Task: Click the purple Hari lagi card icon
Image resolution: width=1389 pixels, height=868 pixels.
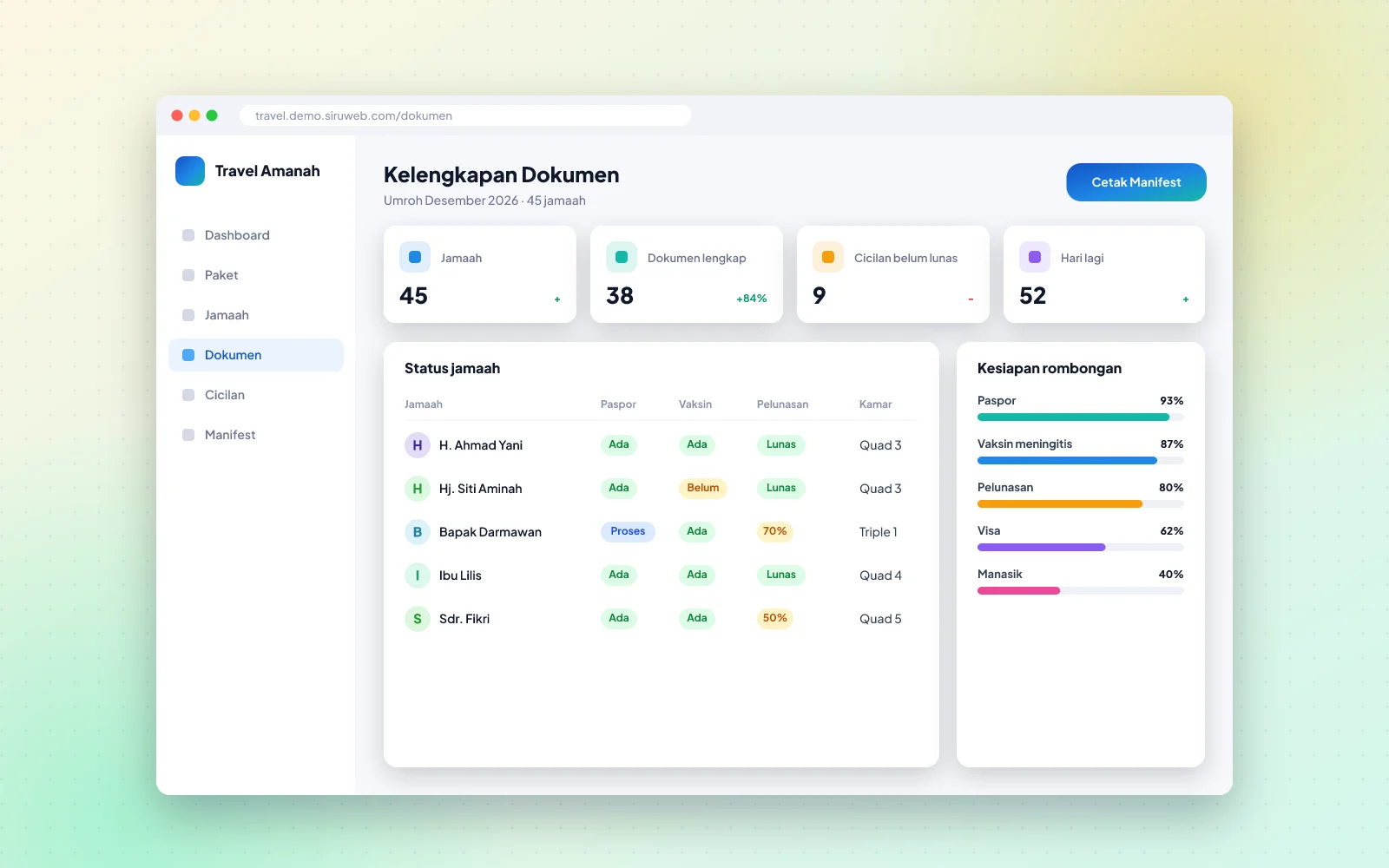Action: [x=1035, y=257]
